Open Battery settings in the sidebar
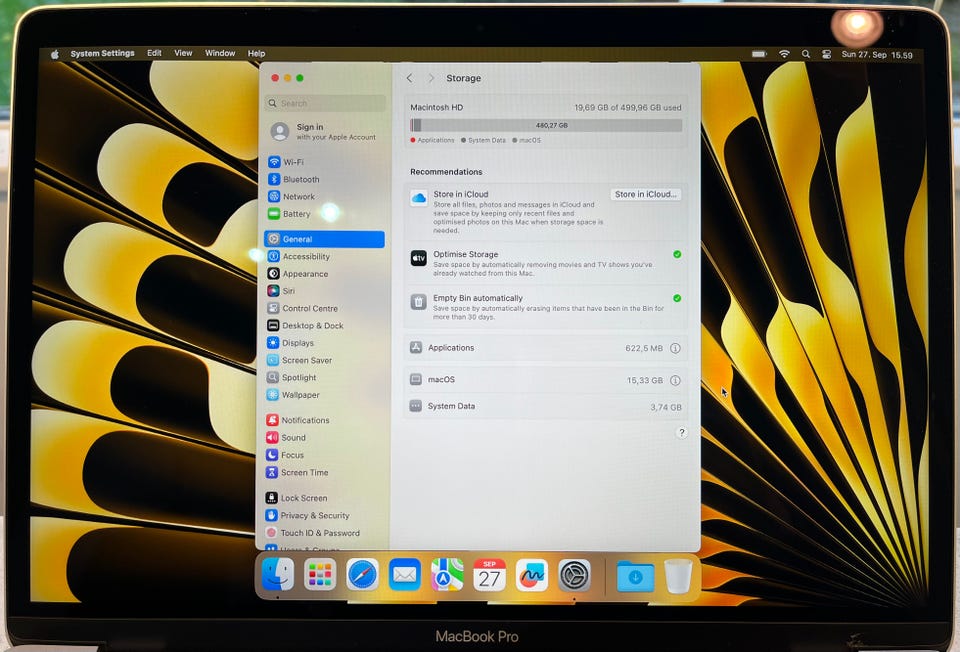The height and width of the screenshot is (652, 960). 324,214
